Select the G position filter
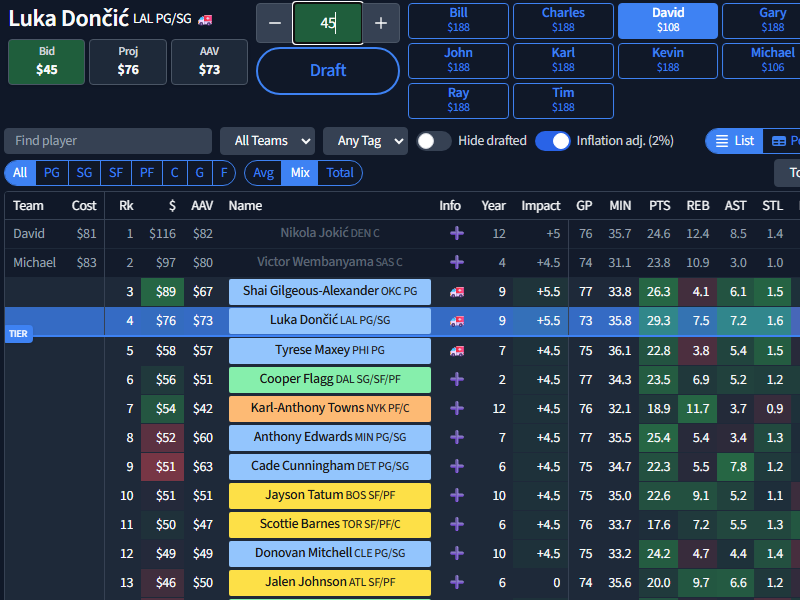The image size is (800, 600). pos(199,172)
